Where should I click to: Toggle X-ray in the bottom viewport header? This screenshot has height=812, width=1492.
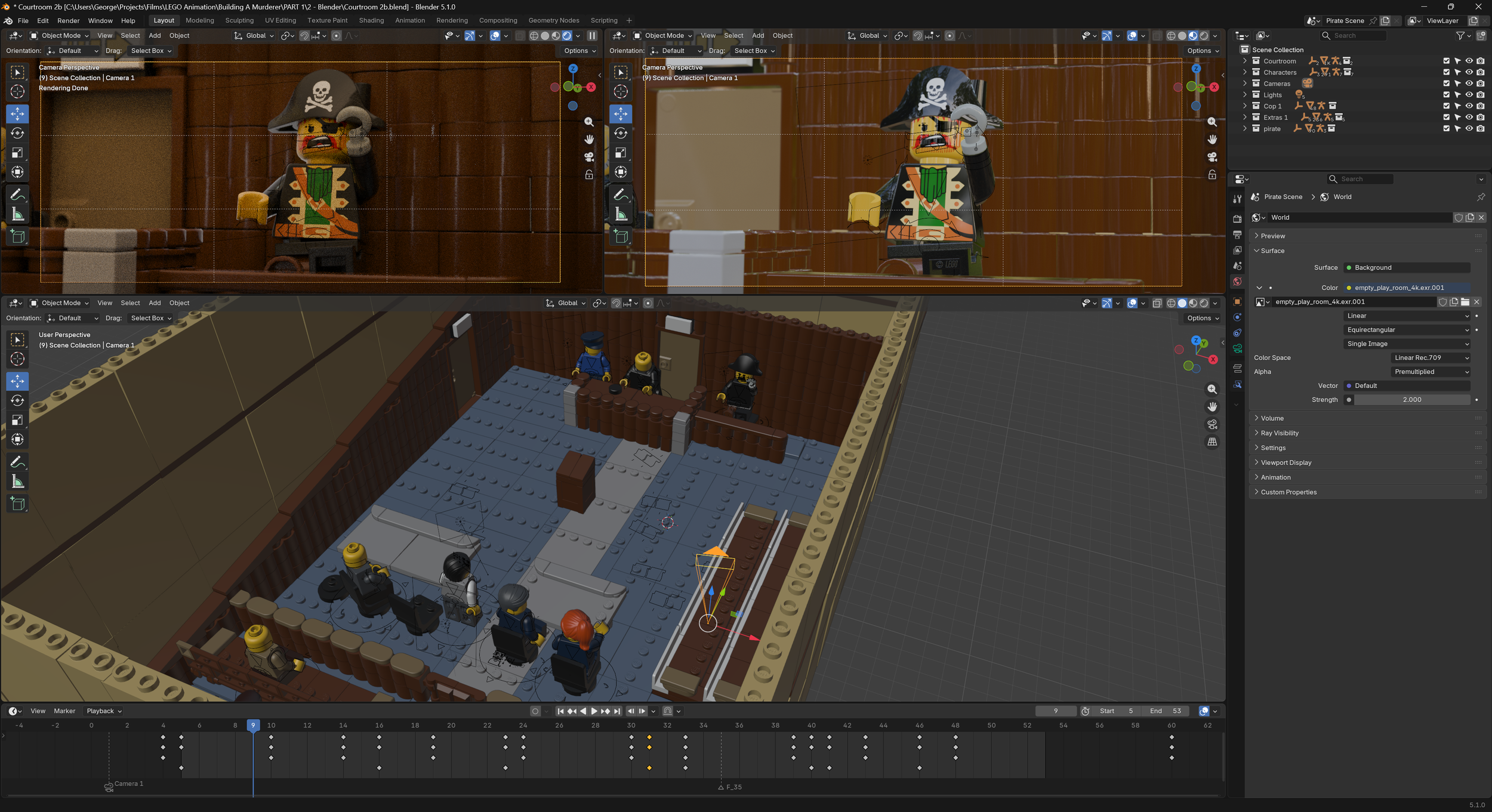click(x=1157, y=303)
